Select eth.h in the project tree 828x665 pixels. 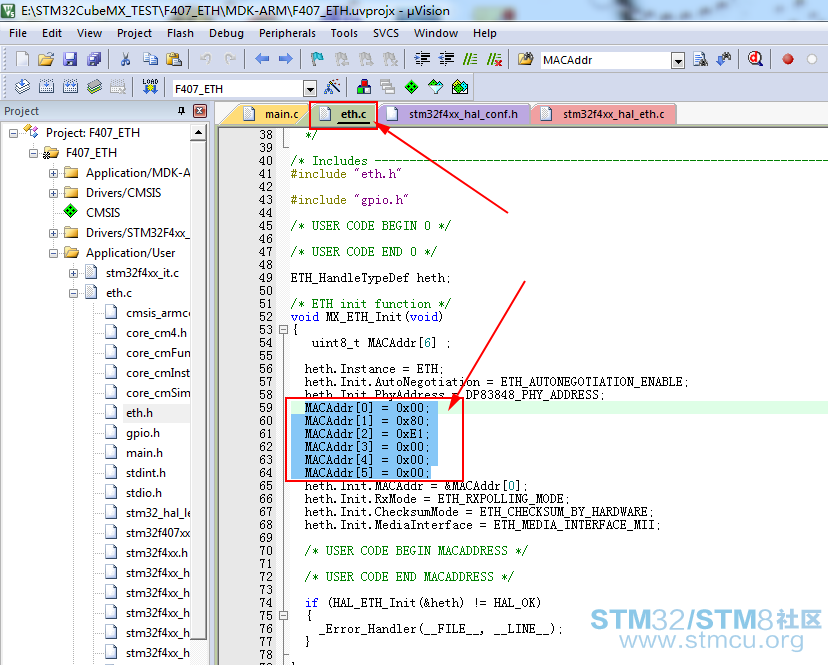point(139,413)
